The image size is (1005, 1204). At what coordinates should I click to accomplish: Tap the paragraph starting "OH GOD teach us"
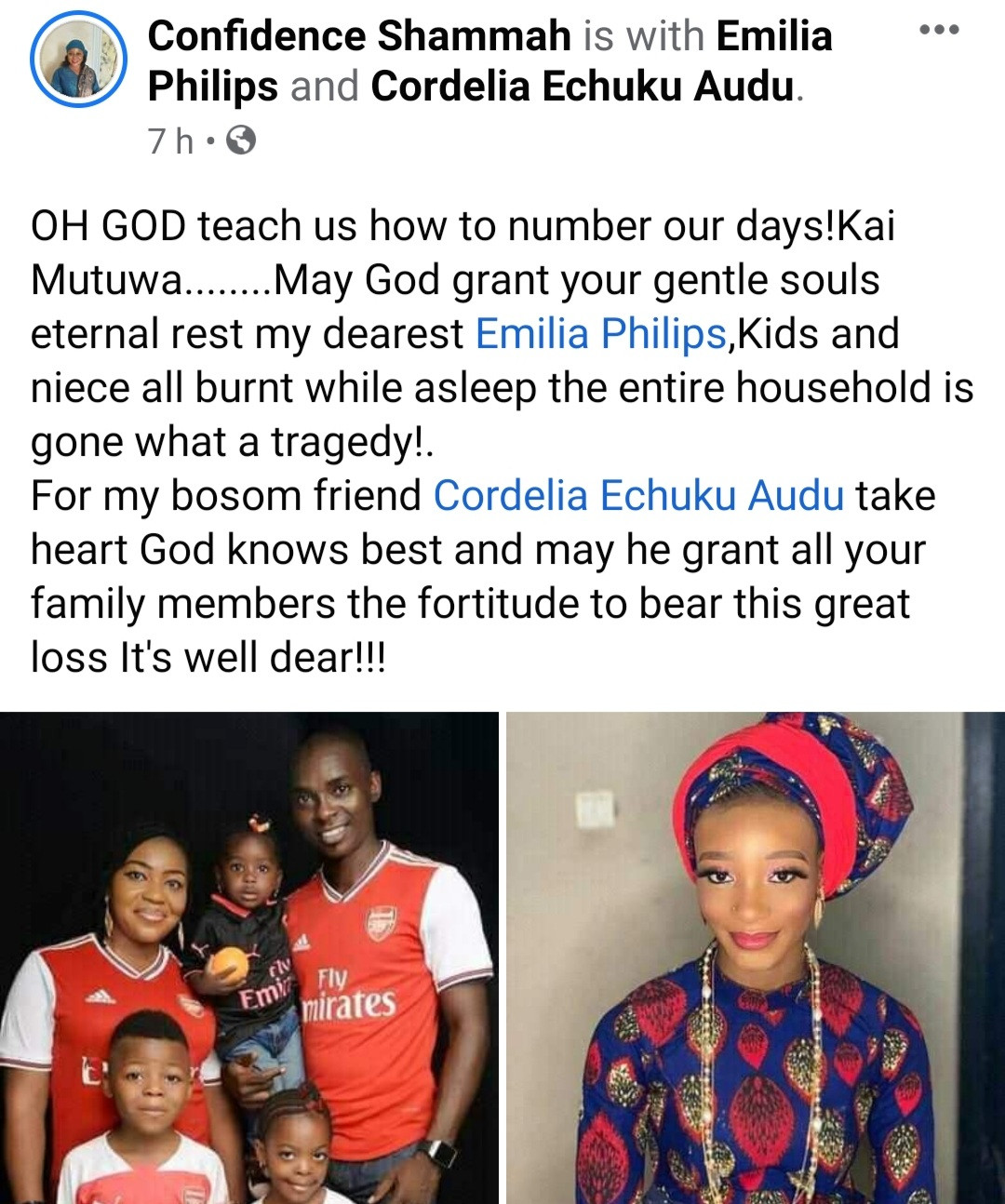[x=502, y=334]
